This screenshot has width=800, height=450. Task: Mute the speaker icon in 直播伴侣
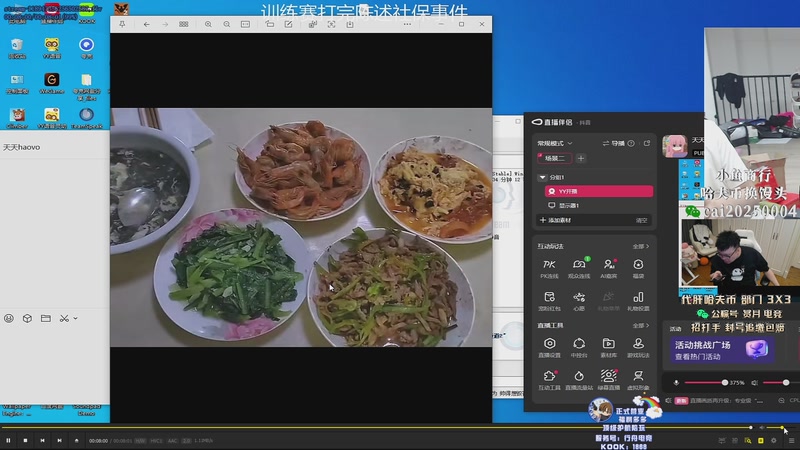pos(755,383)
